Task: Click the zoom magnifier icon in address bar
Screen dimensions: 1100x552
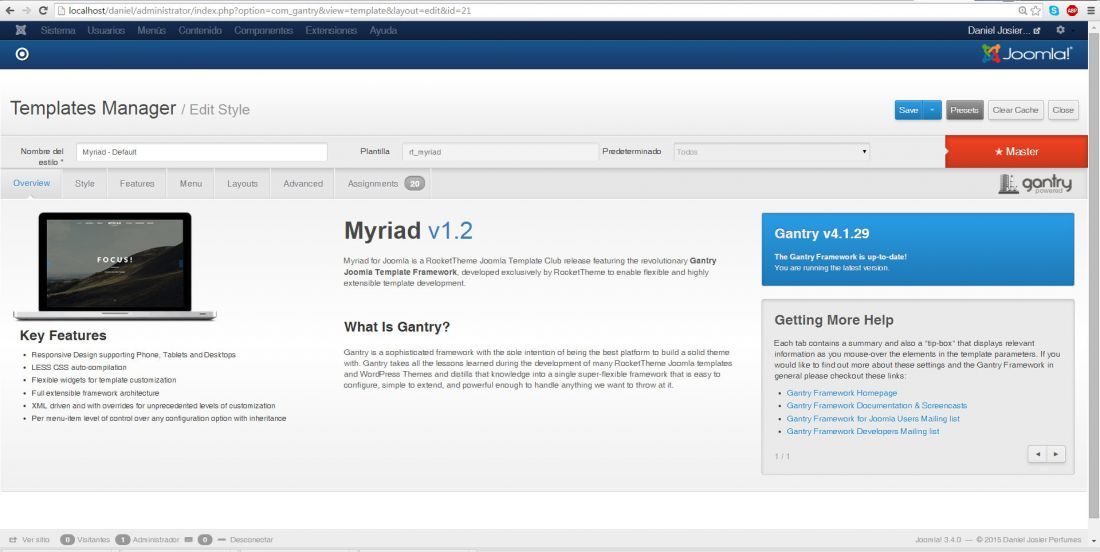Action: 1023,11
